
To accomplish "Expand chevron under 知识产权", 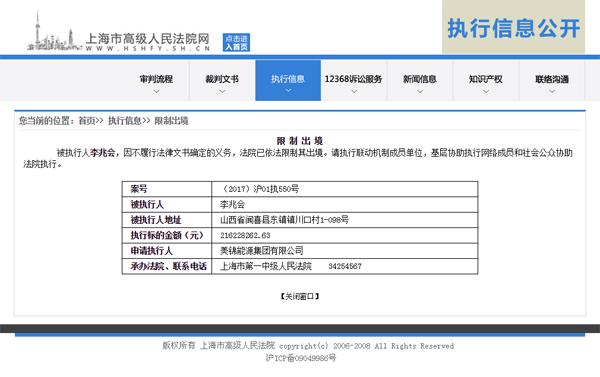I will tap(486, 91).
